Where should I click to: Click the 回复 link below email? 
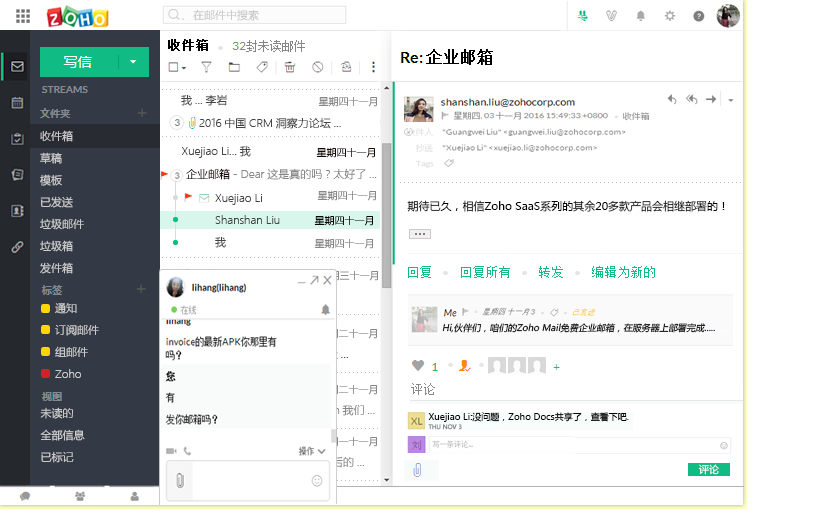(419, 272)
